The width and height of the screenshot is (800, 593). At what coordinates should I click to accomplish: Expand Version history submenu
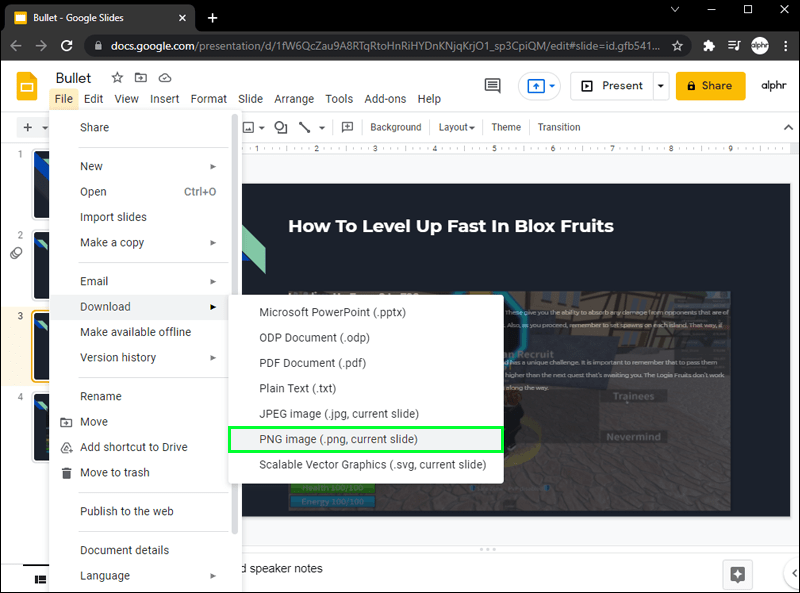213,357
